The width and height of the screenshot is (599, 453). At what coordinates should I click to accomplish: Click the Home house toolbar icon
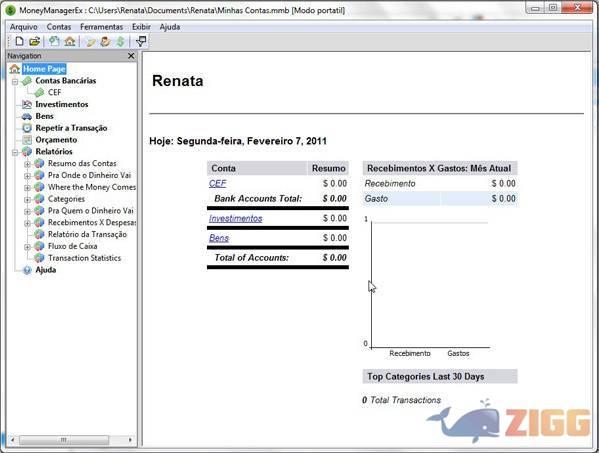click(x=70, y=41)
